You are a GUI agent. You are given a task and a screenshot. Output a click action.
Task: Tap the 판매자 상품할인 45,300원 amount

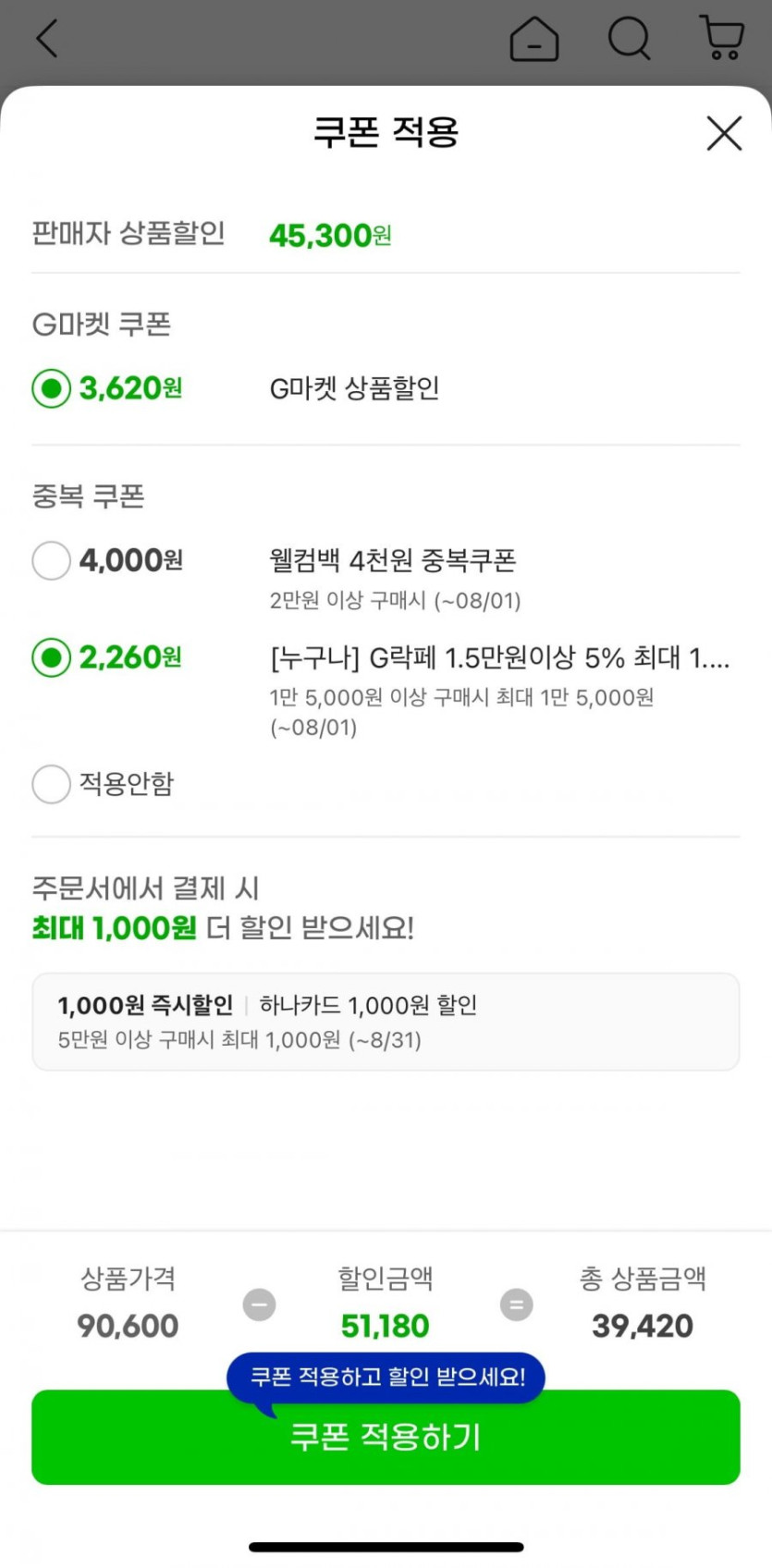(x=330, y=236)
